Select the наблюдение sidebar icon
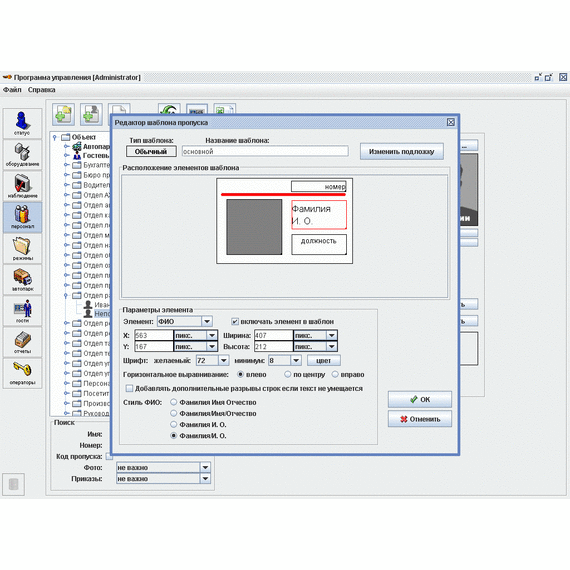Viewport: 570px width, 570px height. 22,186
